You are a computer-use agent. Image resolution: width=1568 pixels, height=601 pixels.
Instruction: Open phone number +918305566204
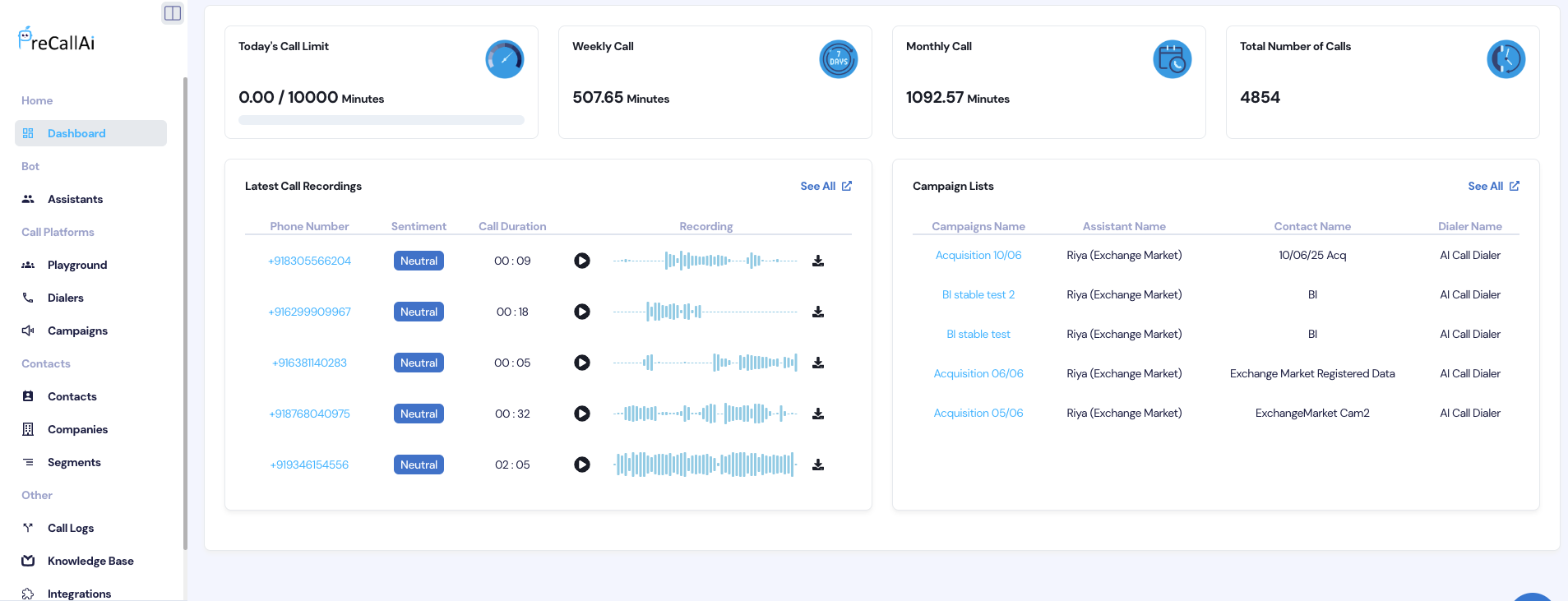point(309,261)
